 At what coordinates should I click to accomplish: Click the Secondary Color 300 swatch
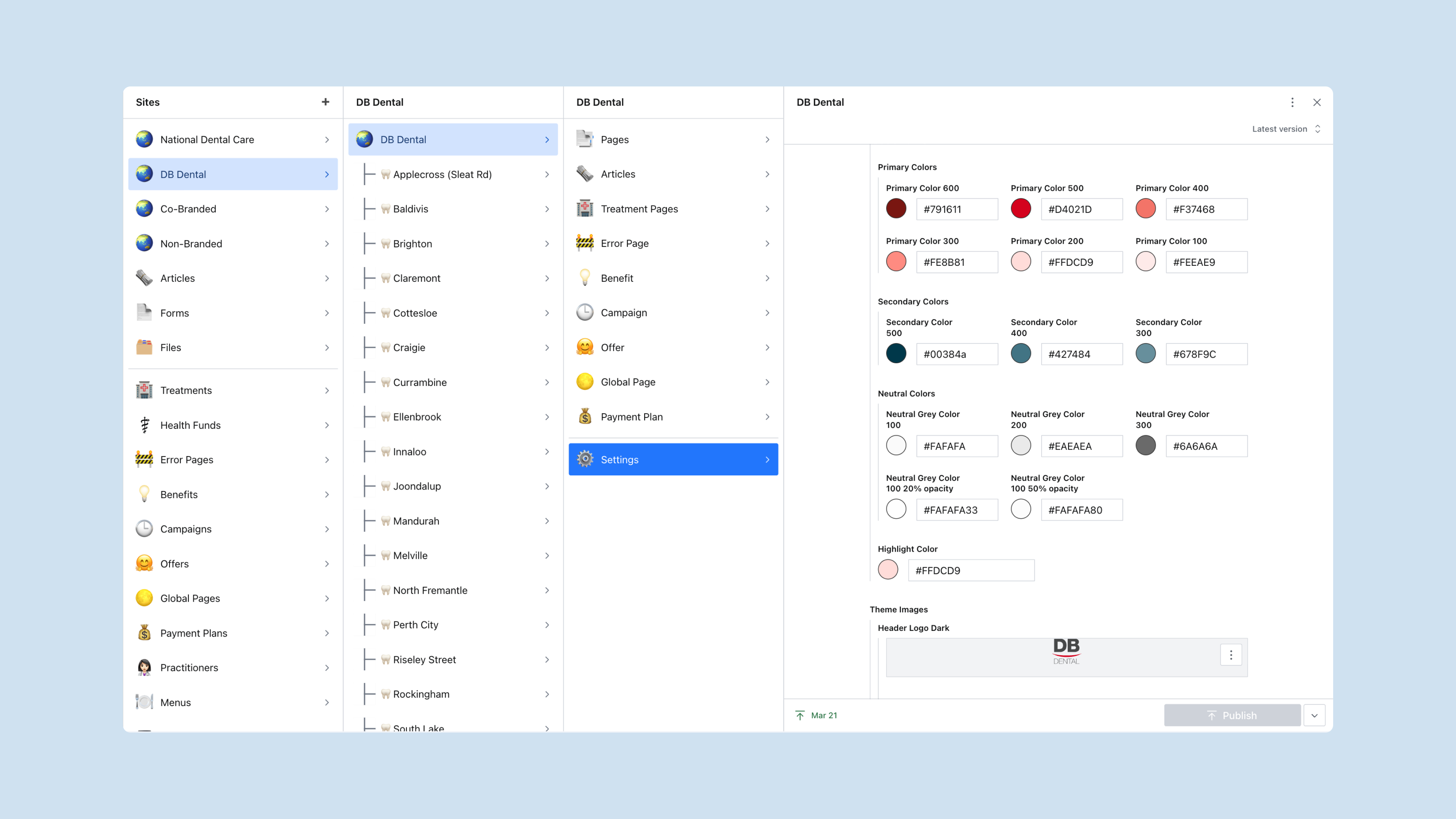coord(1146,354)
